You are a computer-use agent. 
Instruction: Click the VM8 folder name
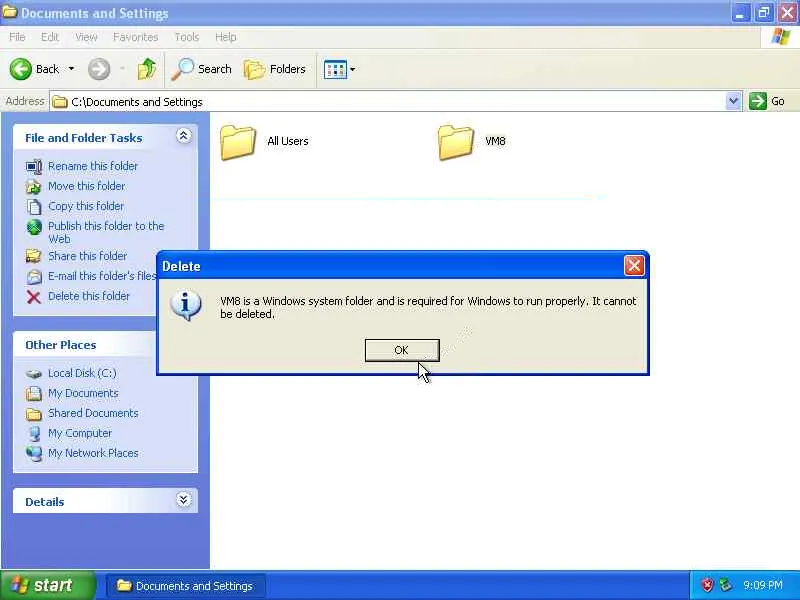[x=495, y=141]
